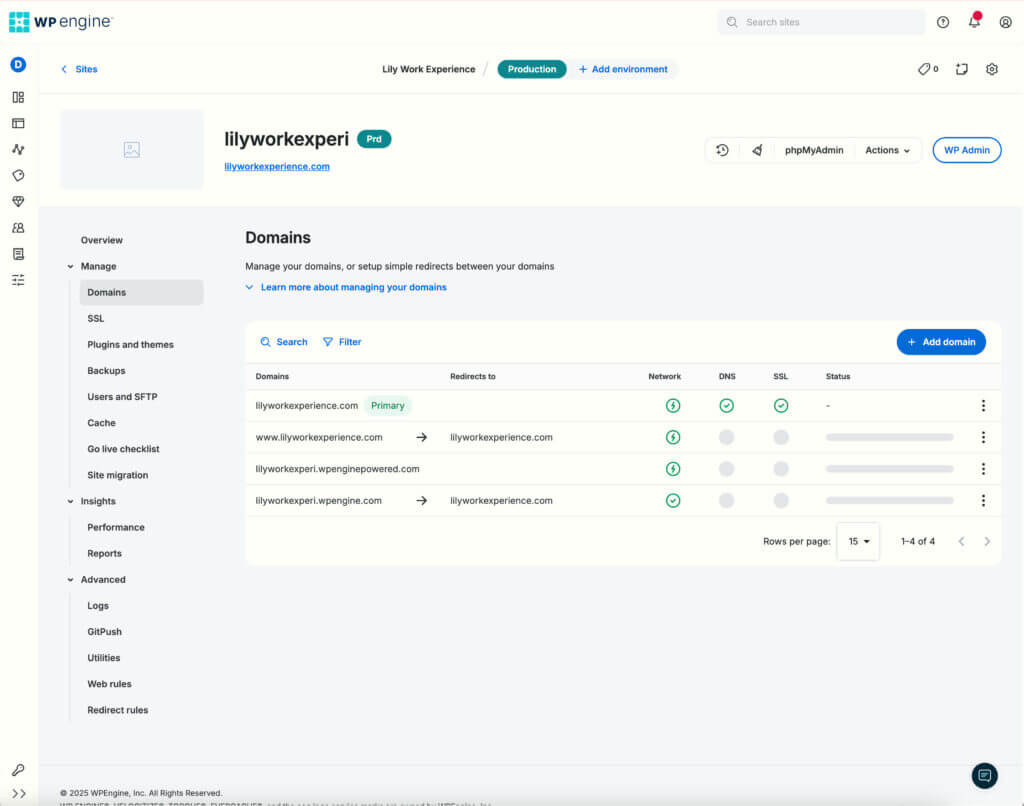Screen dimensions: 1024x806
Task: Open options menu for lilyworkexperi.wpengine.com row
Action: 983,500
